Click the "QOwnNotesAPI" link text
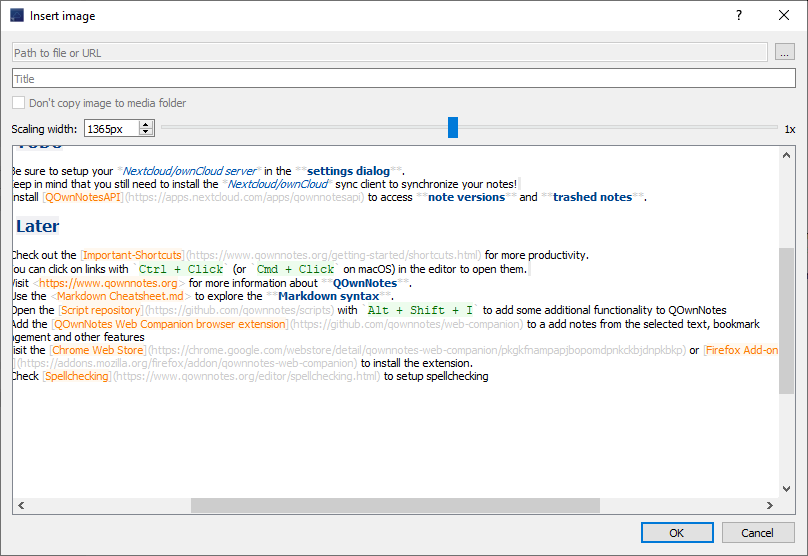The image size is (808, 556). click(83, 197)
